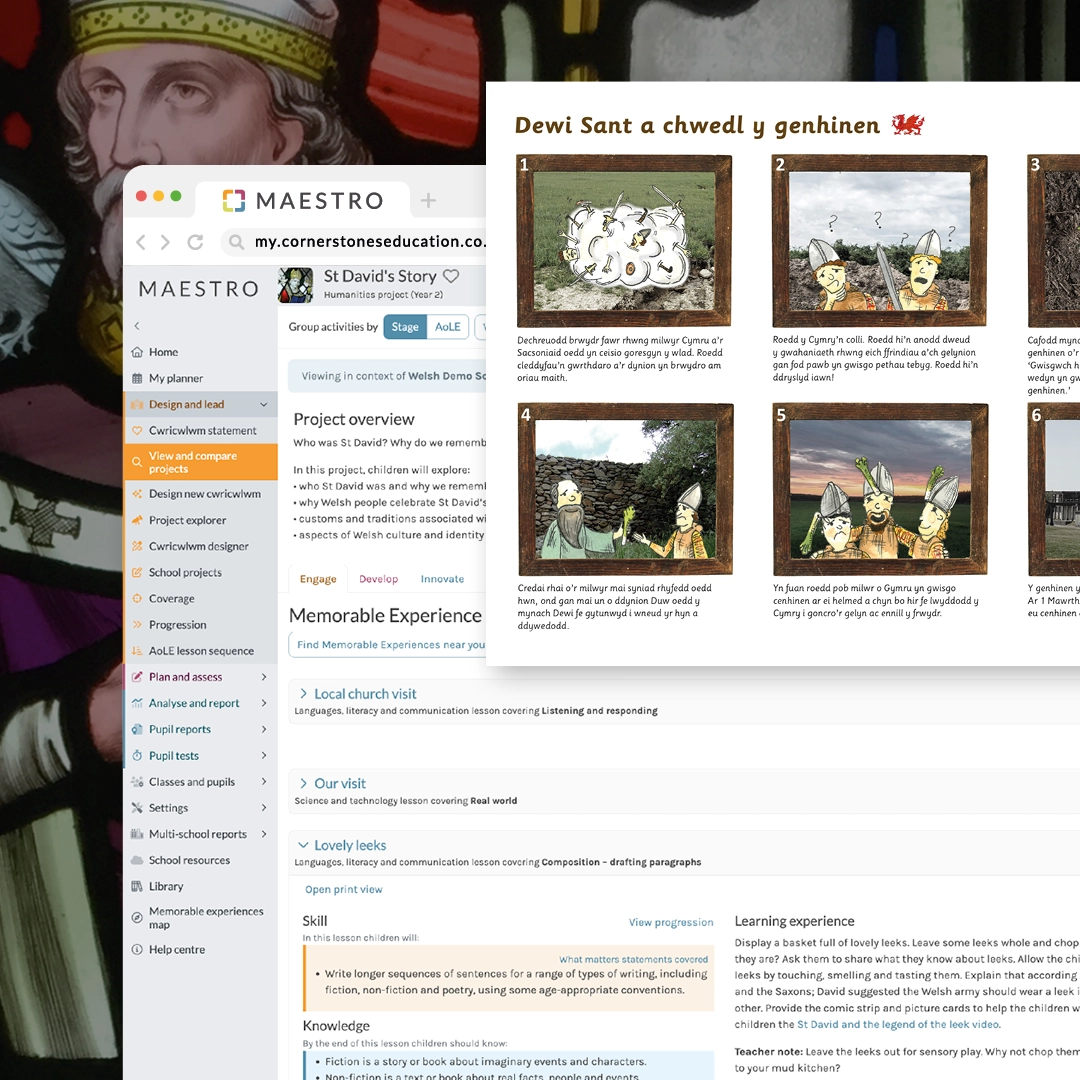1080x1080 pixels.
Task: Click the View progression link
Action: [x=671, y=922]
